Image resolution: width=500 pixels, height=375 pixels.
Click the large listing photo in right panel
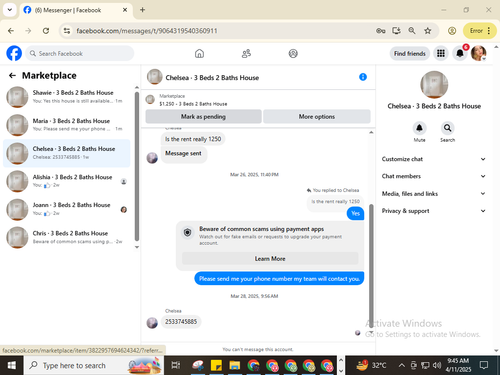[x=434, y=85]
